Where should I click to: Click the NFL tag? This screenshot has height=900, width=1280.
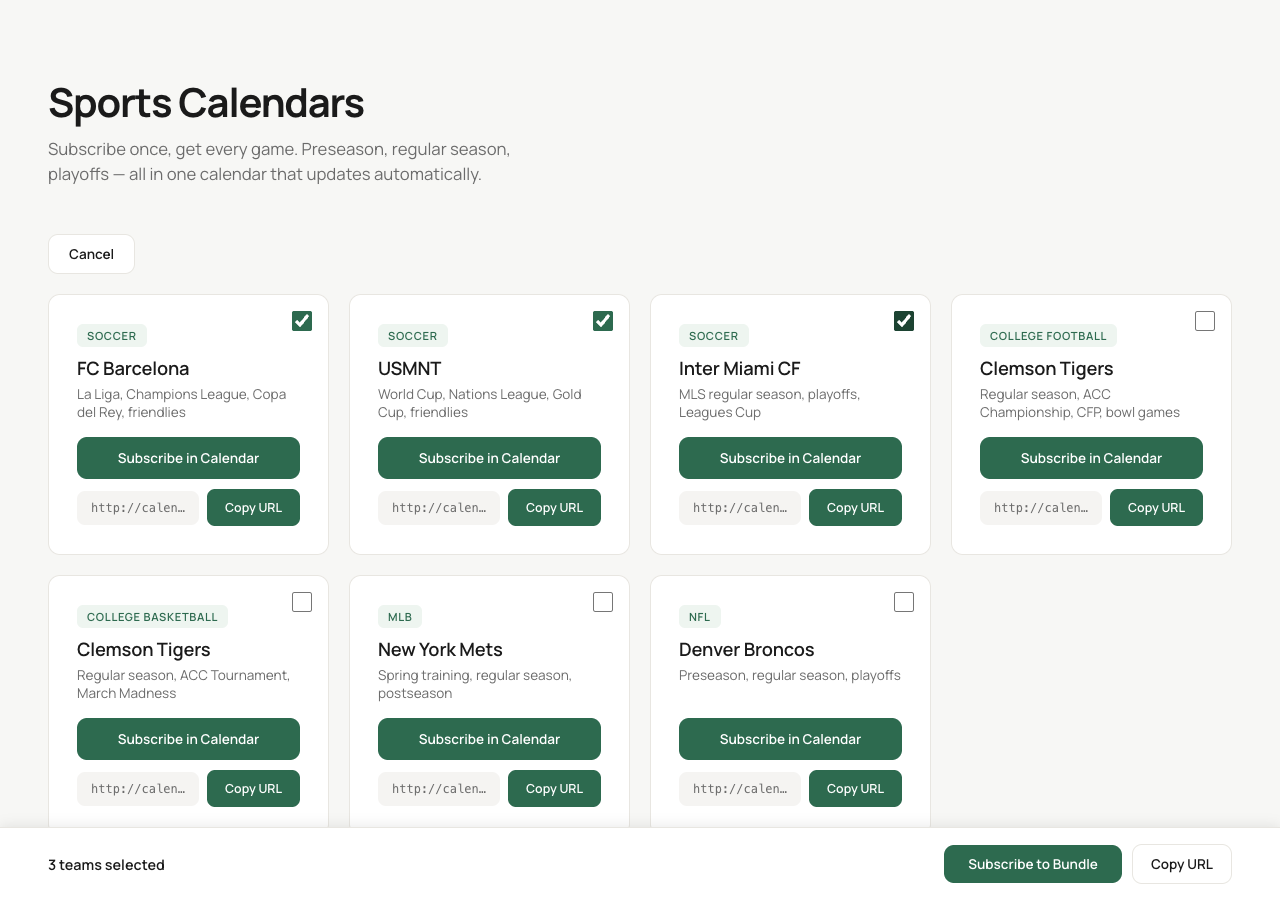coord(700,617)
